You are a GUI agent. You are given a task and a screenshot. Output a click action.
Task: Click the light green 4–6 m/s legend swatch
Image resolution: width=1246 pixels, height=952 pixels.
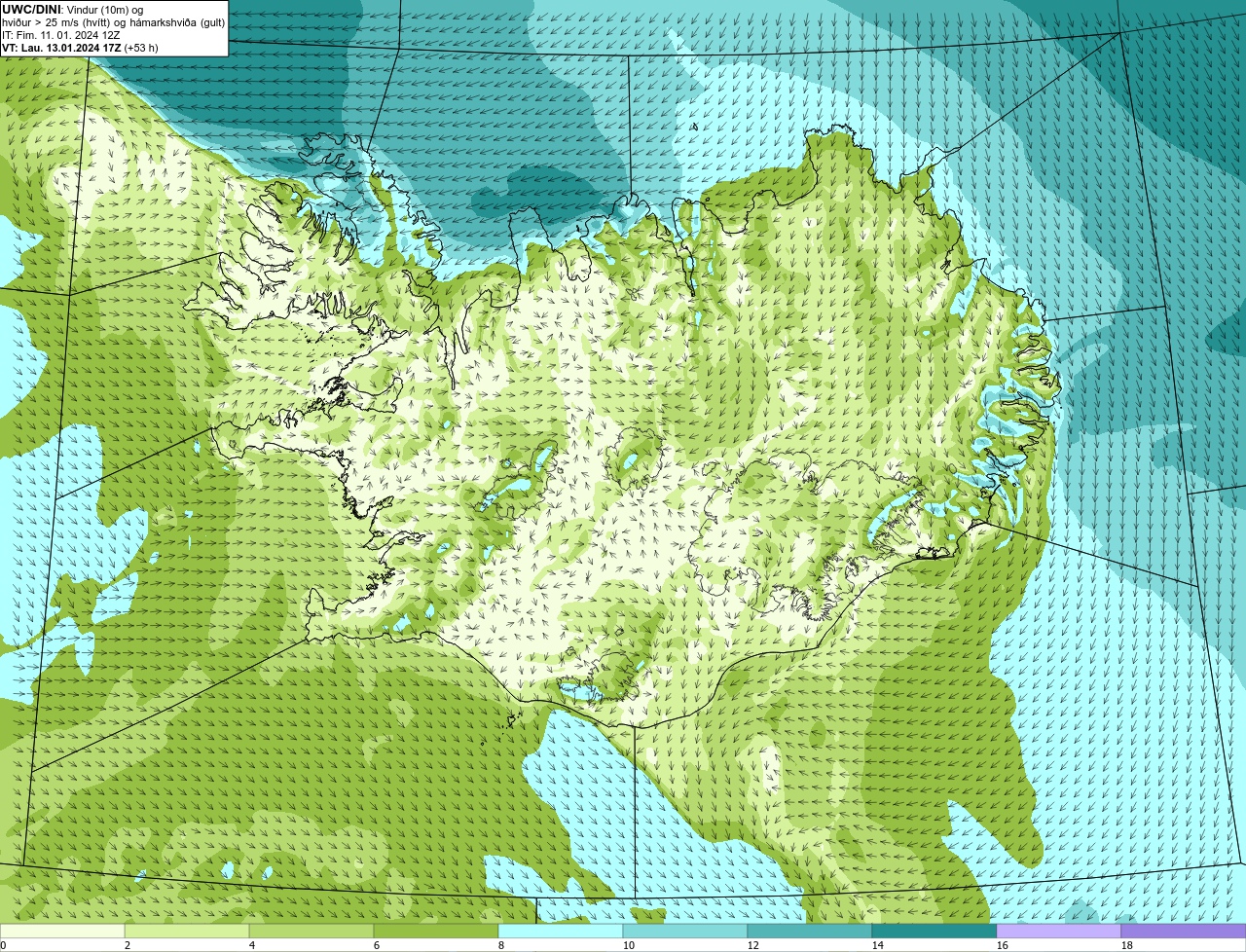click(x=311, y=931)
